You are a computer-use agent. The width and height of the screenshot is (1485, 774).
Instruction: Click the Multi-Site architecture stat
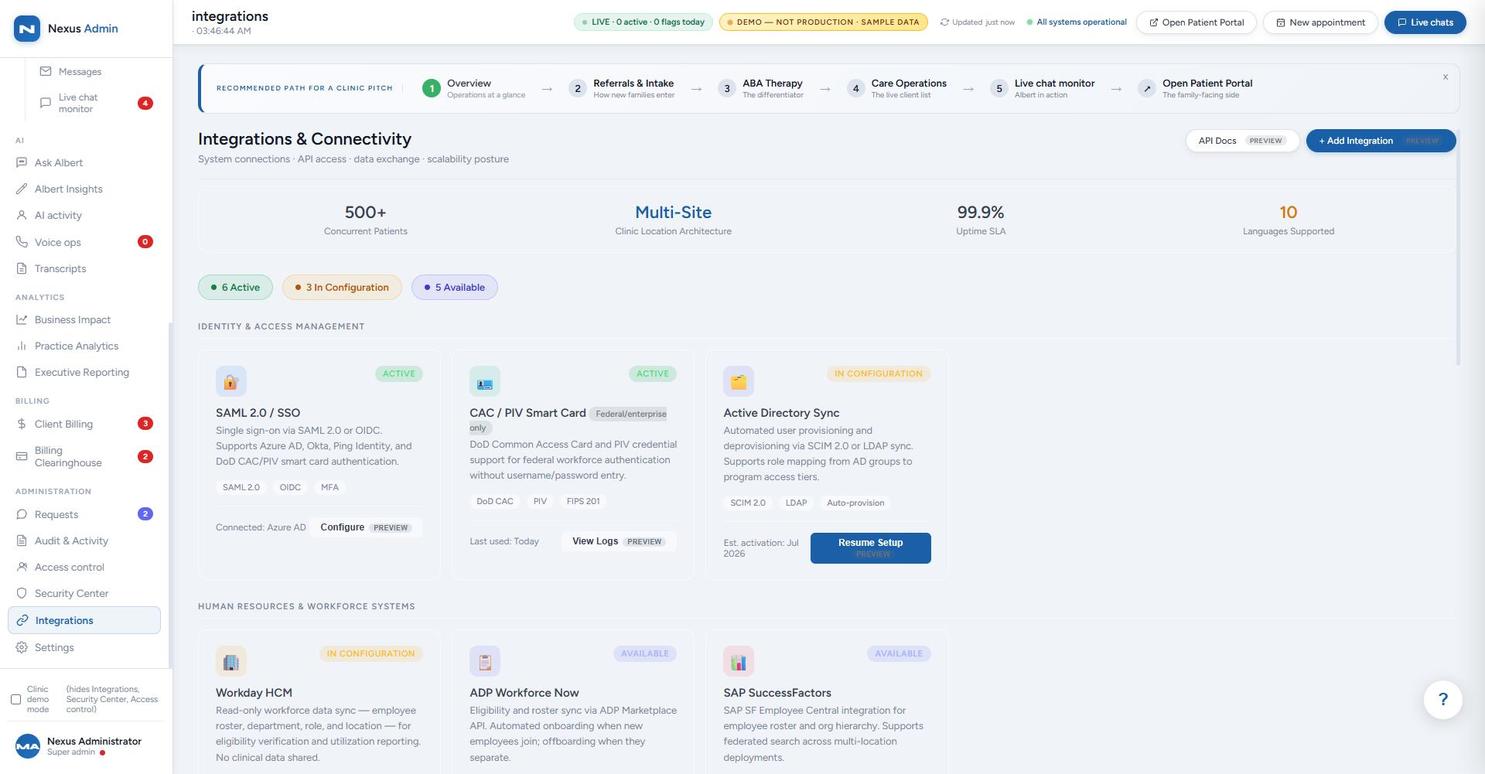coord(673,220)
